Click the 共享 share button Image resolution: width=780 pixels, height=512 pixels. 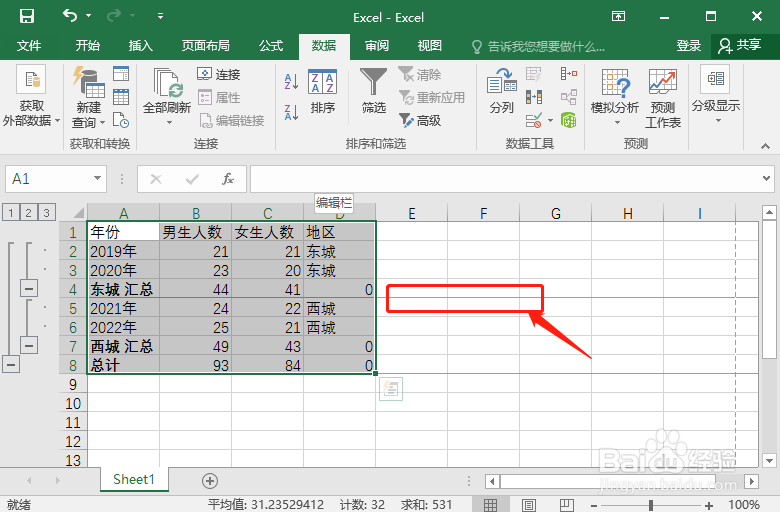click(739, 46)
